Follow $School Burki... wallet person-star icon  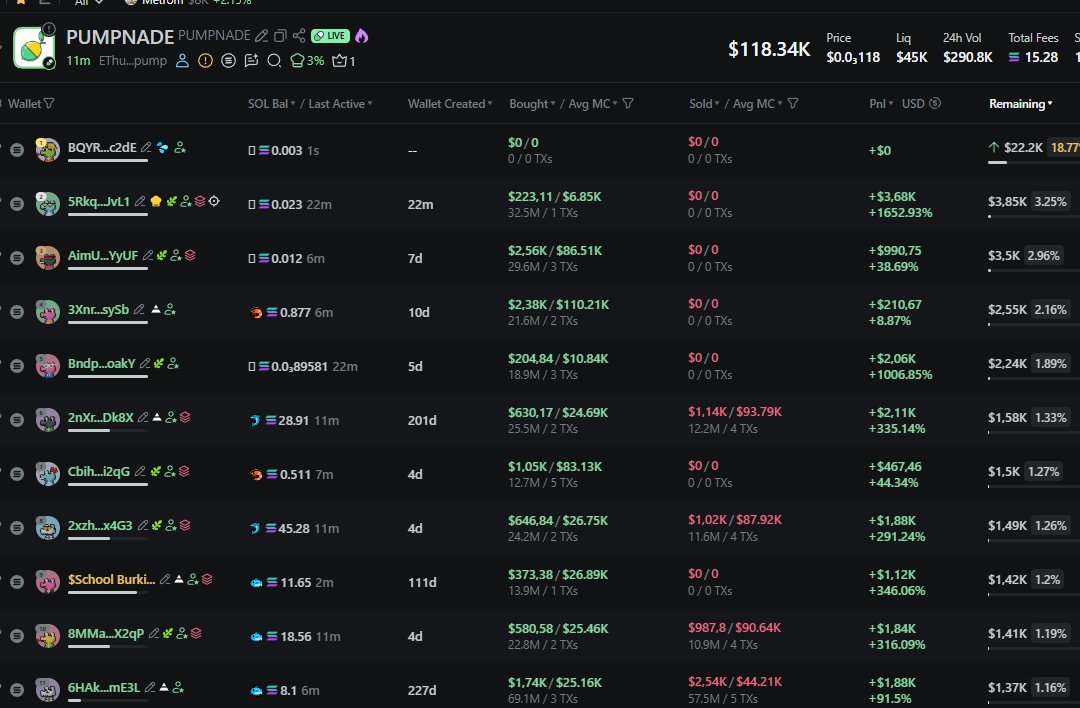(x=193, y=579)
